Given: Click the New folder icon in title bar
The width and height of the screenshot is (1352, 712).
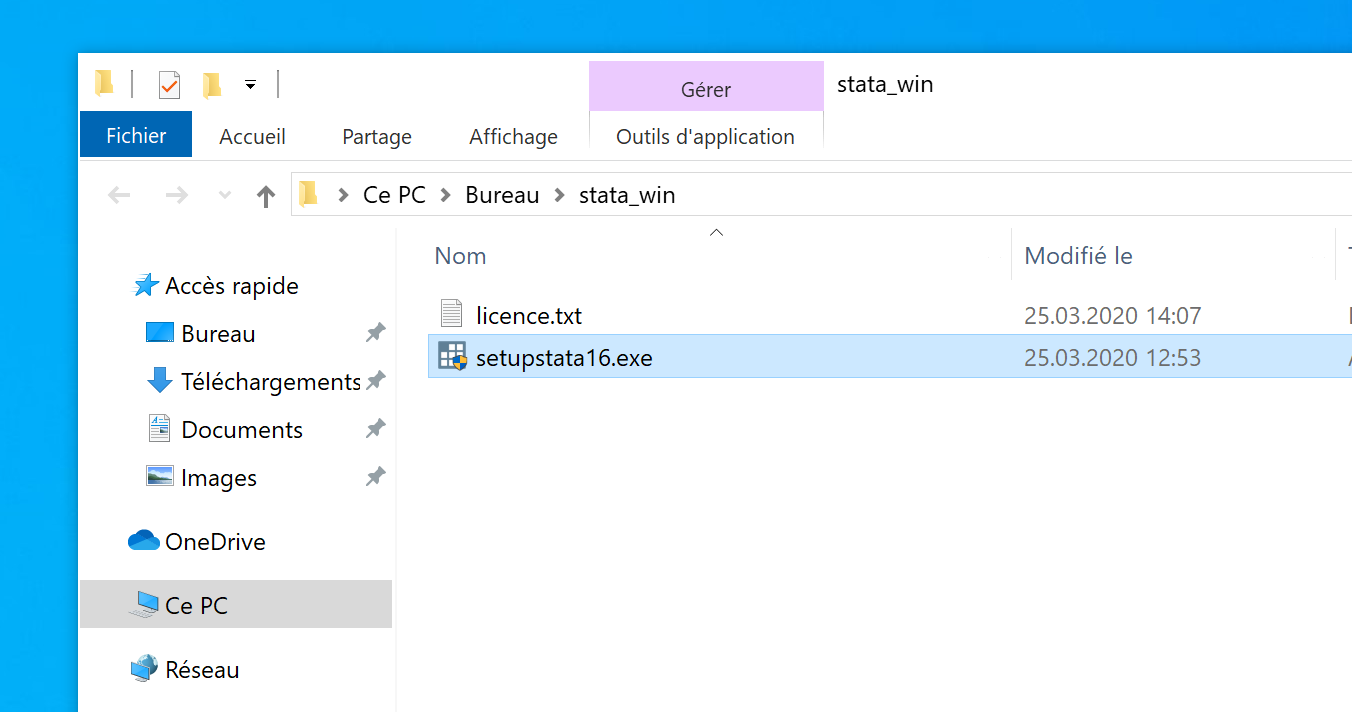Looking at the screenshot, I should [x=212, y=85].
